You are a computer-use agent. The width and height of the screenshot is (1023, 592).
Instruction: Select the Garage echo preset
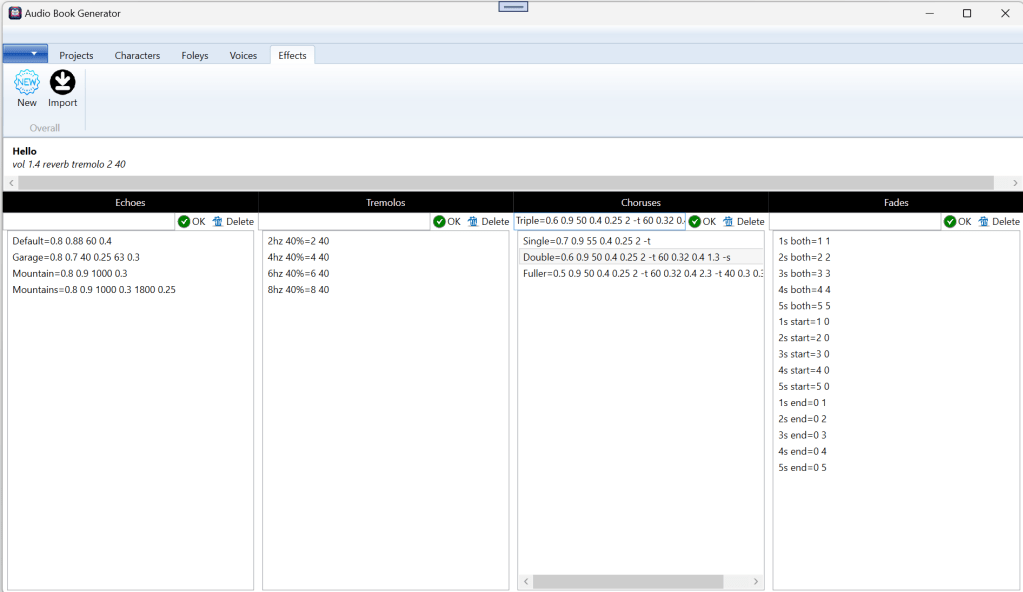[76, 257]
